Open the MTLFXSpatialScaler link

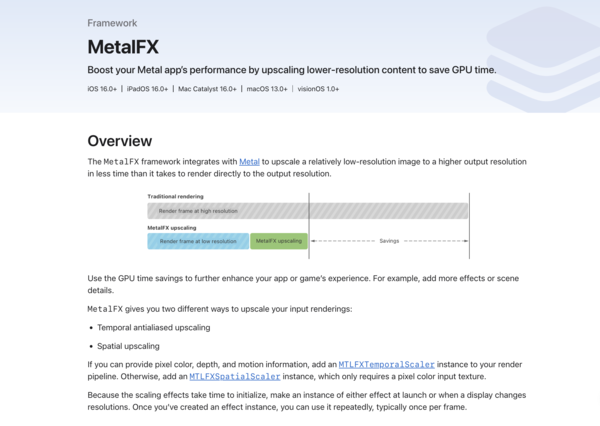(x=235, y=377)
